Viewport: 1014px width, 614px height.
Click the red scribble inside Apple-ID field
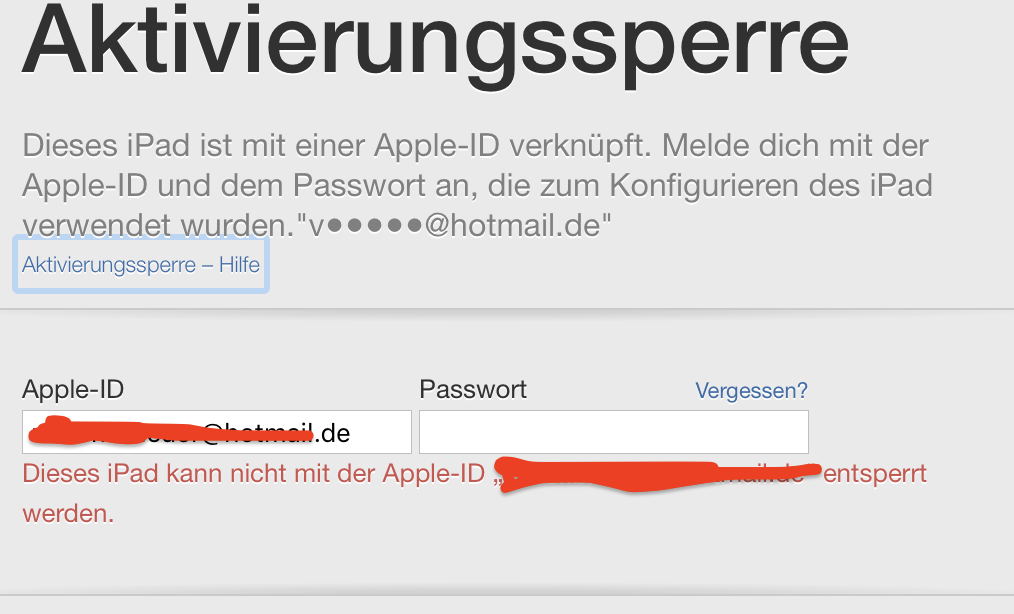pos(171,430)
